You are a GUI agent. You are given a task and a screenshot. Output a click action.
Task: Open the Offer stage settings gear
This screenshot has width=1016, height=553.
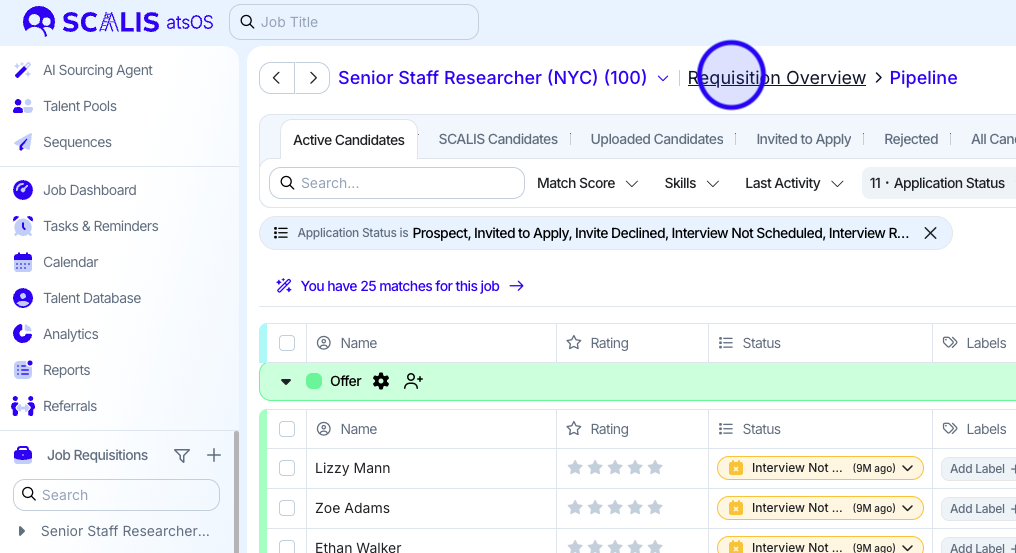click(381, 381)
